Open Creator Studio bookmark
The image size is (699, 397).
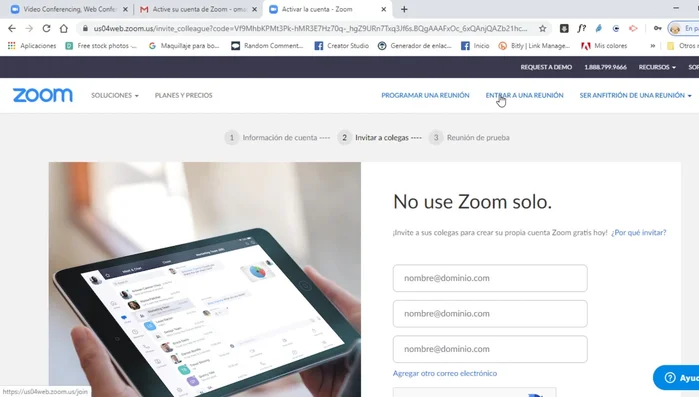click(x=342, y=45)
